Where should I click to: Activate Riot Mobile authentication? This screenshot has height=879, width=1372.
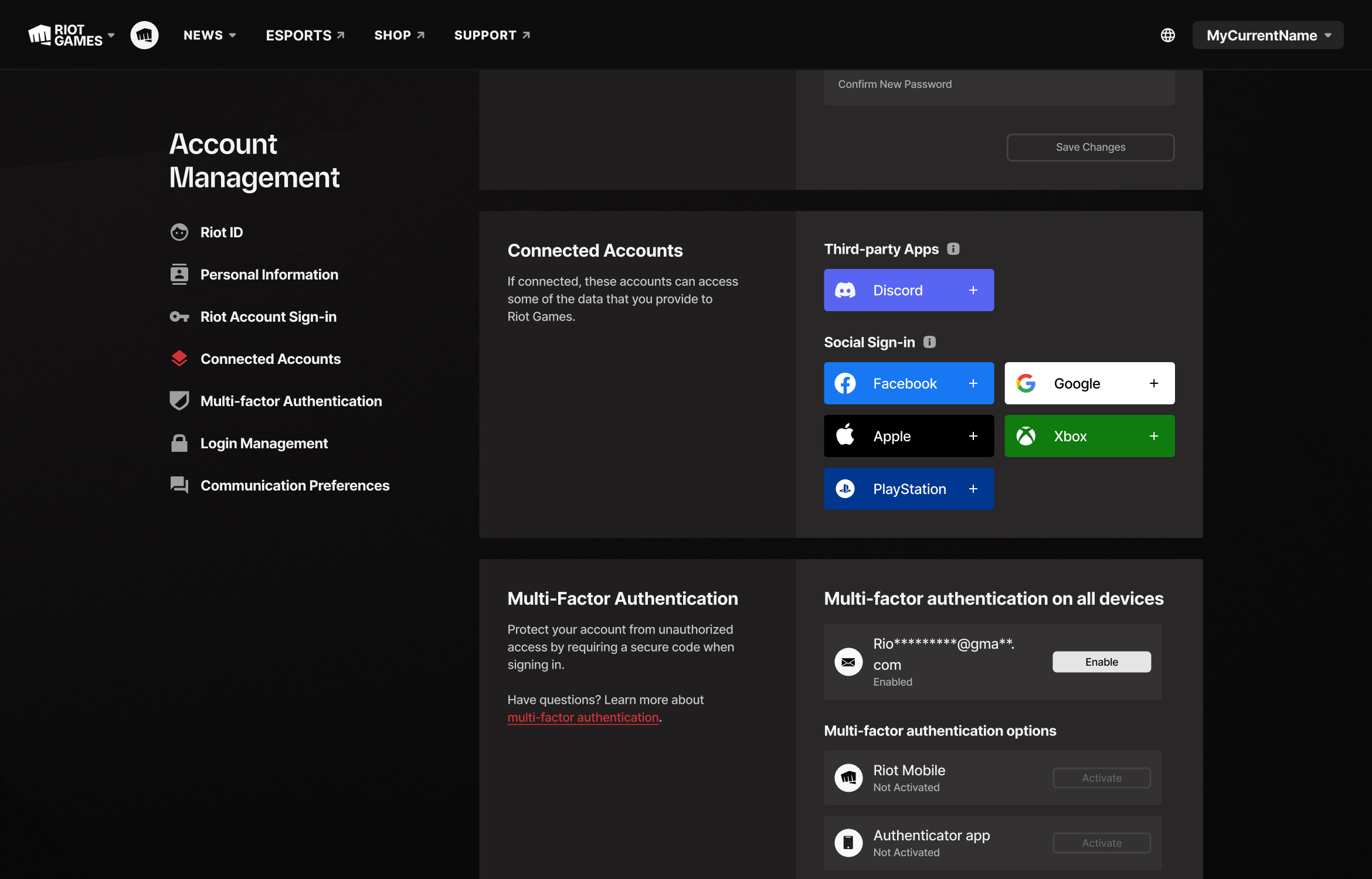[x=1102, y=778]
